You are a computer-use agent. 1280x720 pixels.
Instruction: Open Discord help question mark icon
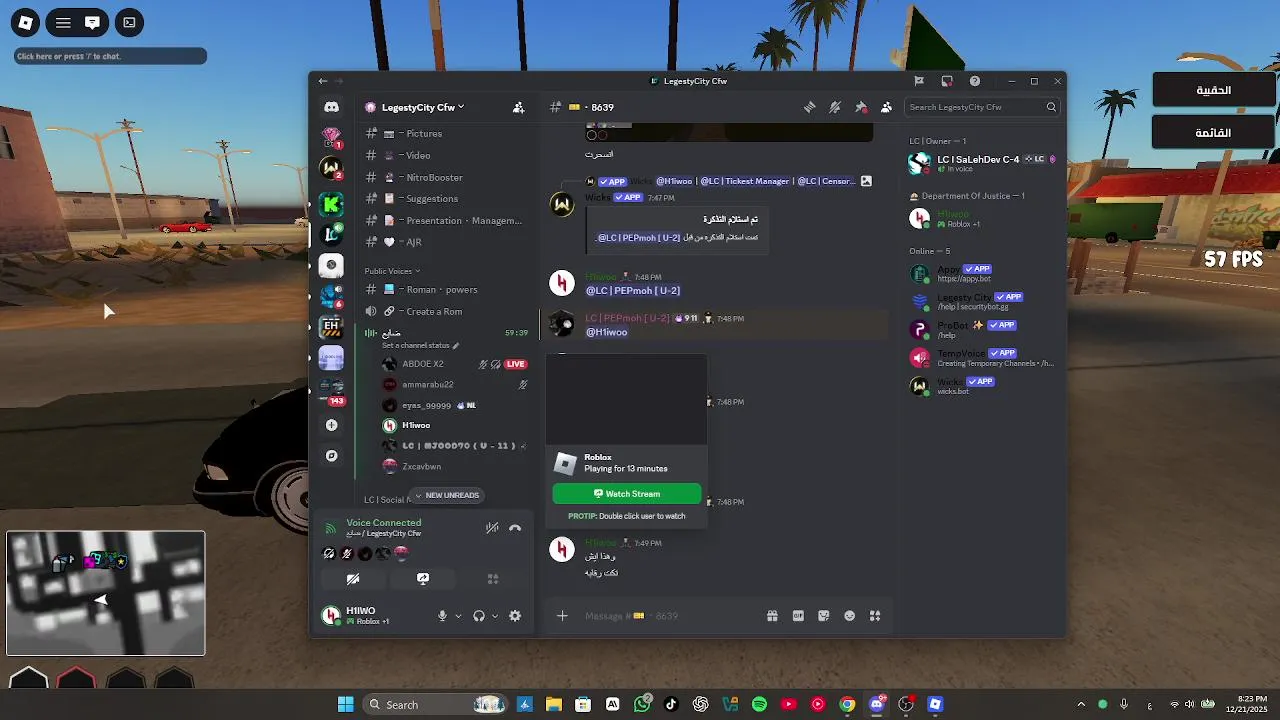(x=975, y=81)
